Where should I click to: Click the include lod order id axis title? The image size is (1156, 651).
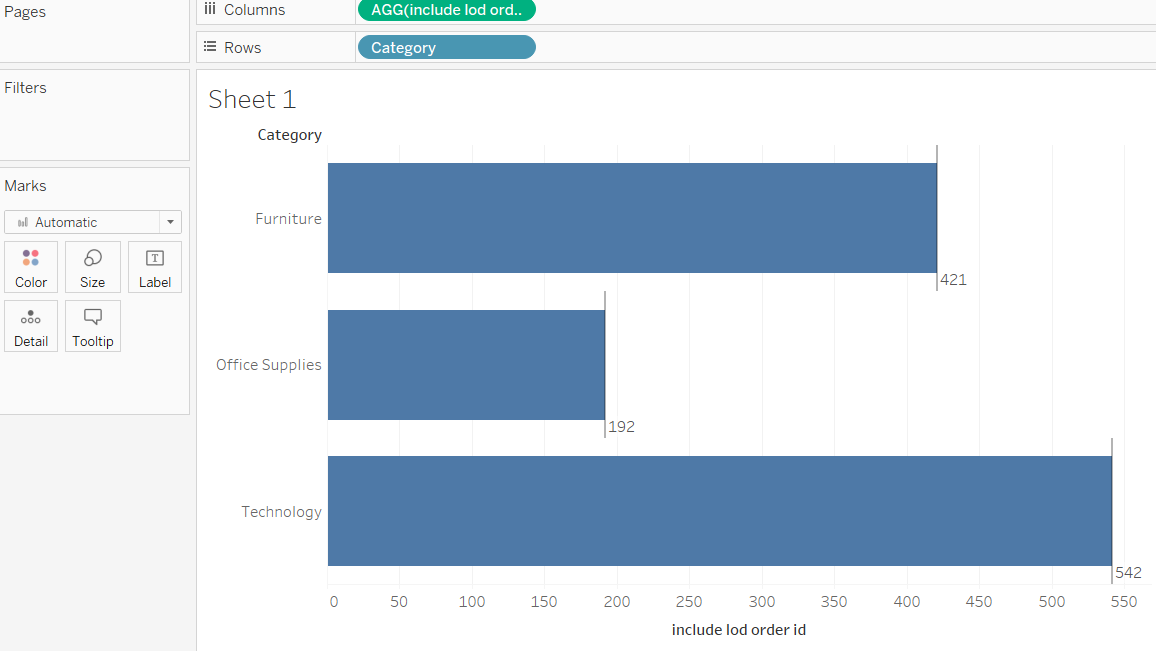739,630
